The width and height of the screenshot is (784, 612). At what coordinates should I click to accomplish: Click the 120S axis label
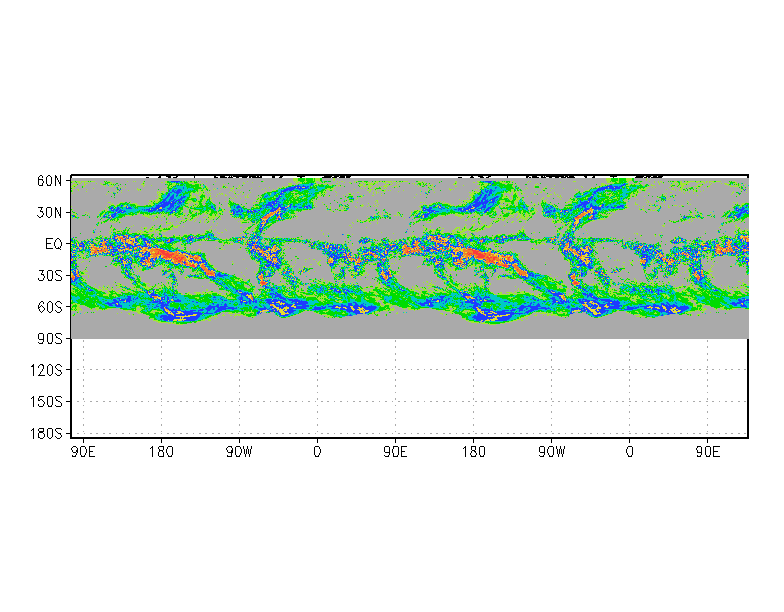click(46, 370)
